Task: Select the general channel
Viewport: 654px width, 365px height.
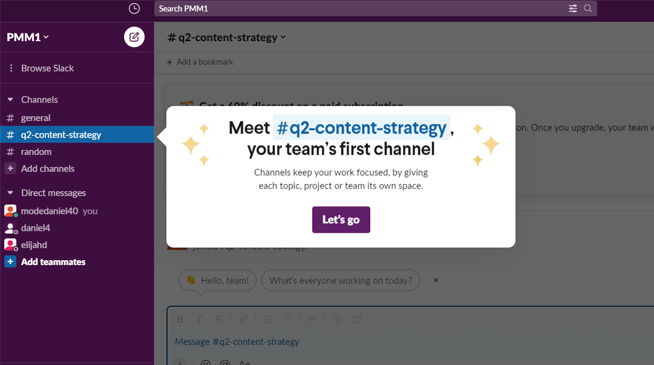Action: tap(77, 118)
